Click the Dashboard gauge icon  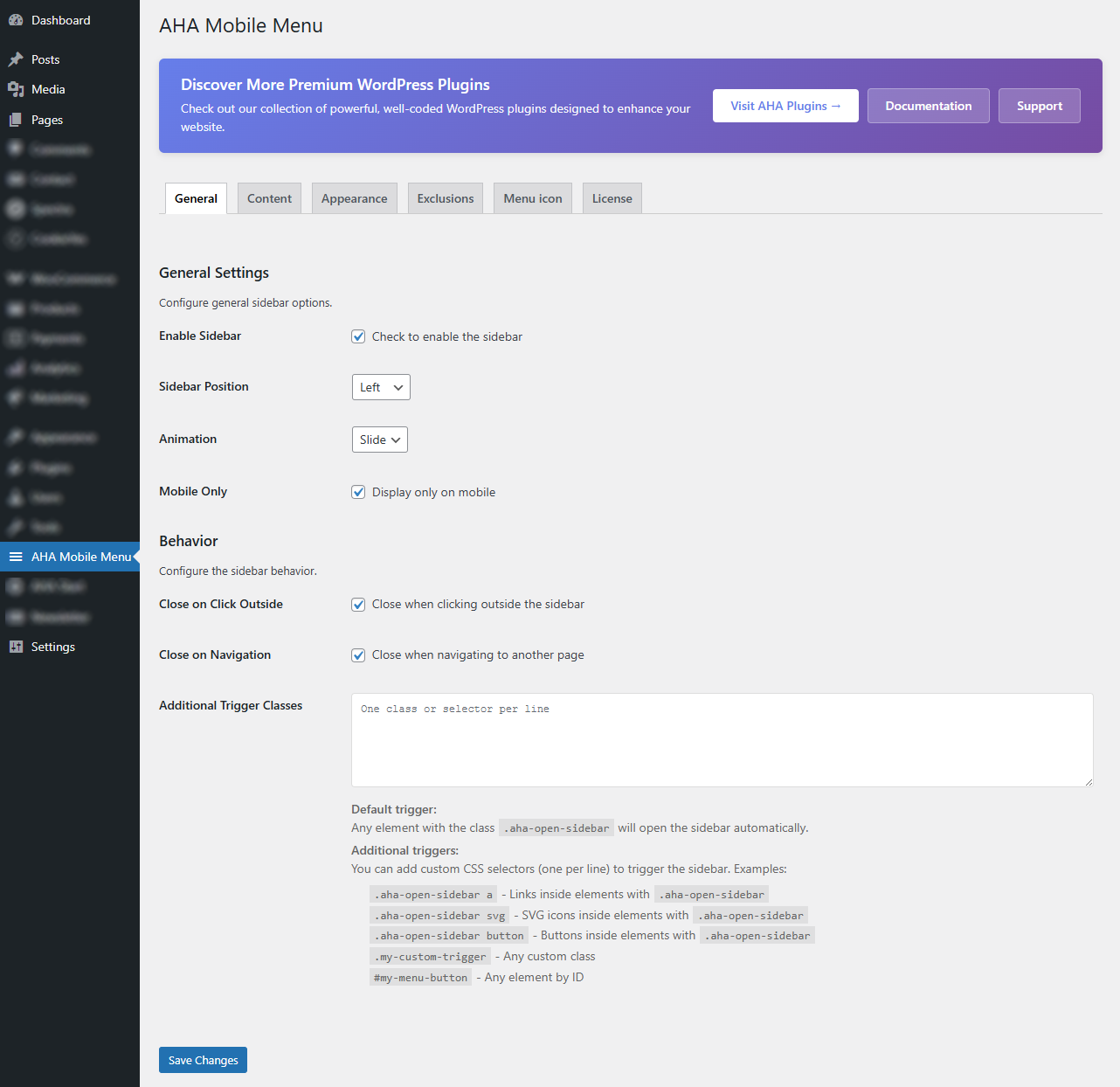point(16,20)
